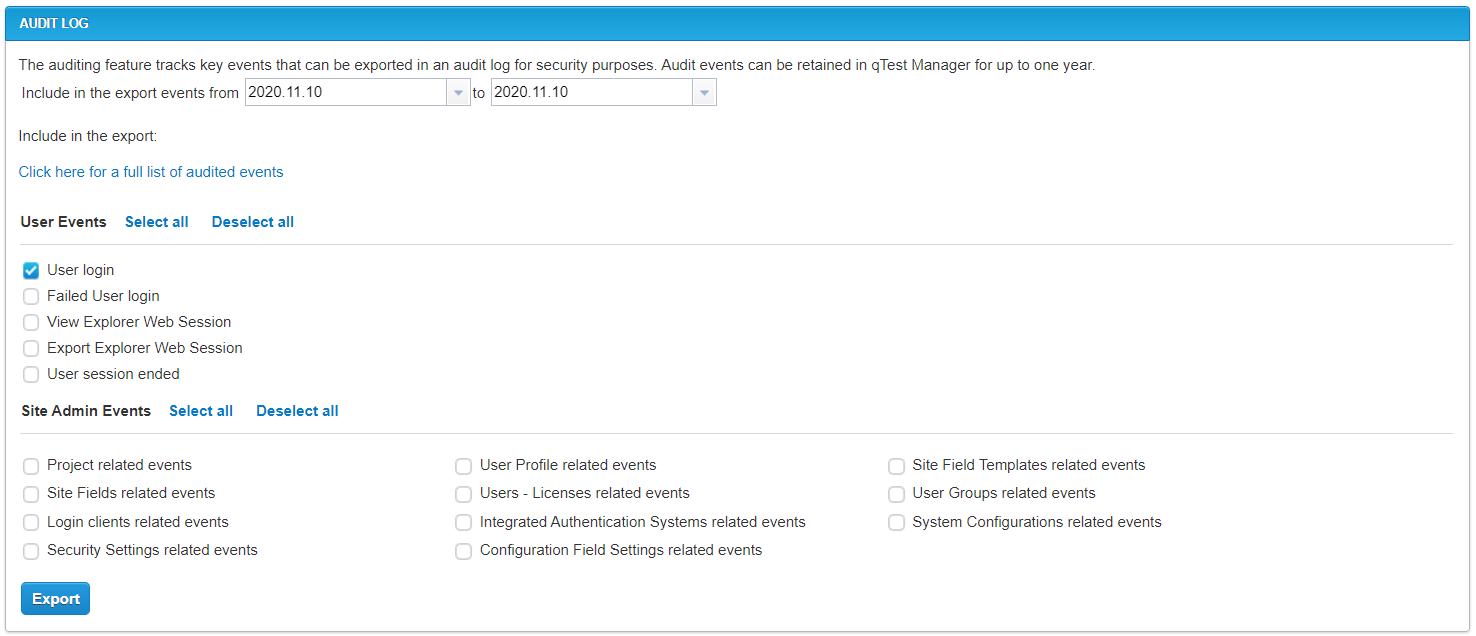Check Site Fields related events
The width and height of the screenshot is (1476, 636).
(x=30, y=493)
